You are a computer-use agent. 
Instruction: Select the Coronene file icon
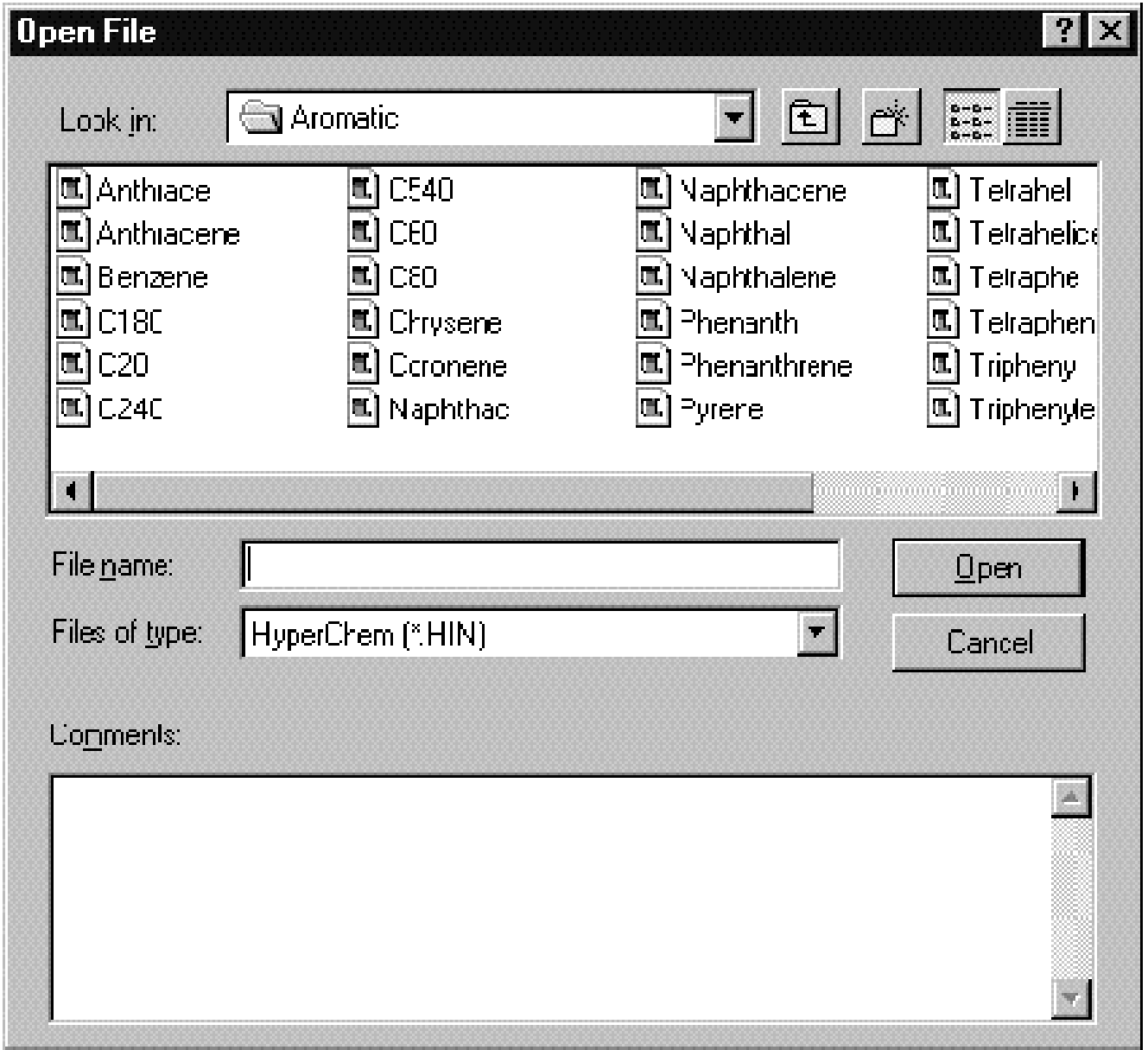click(364, 365)
